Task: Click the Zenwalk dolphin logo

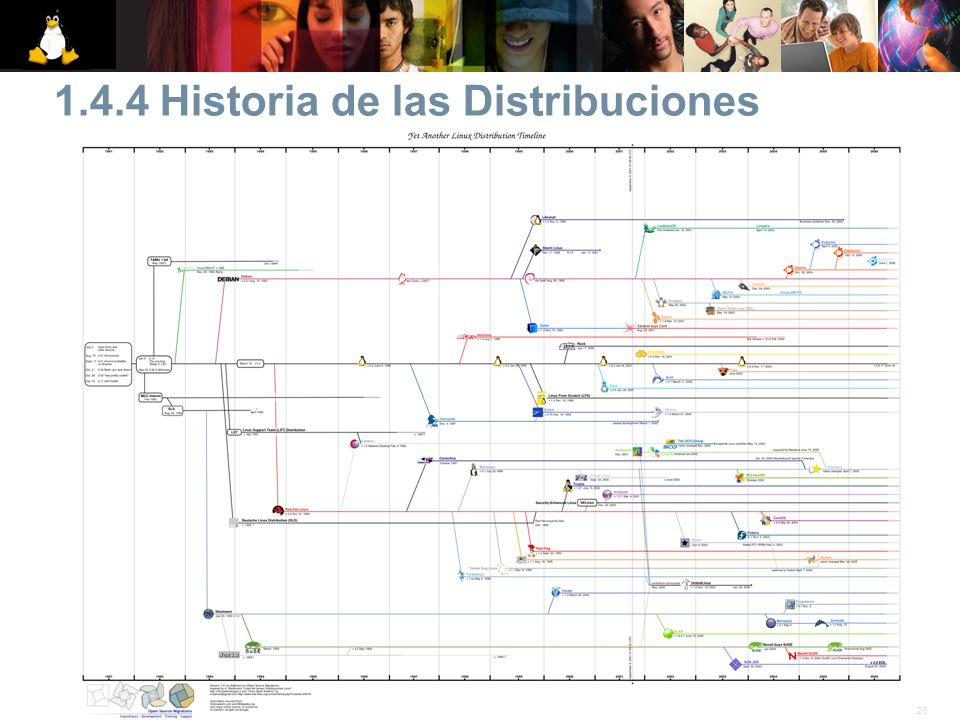Action: tap(821, 623)
